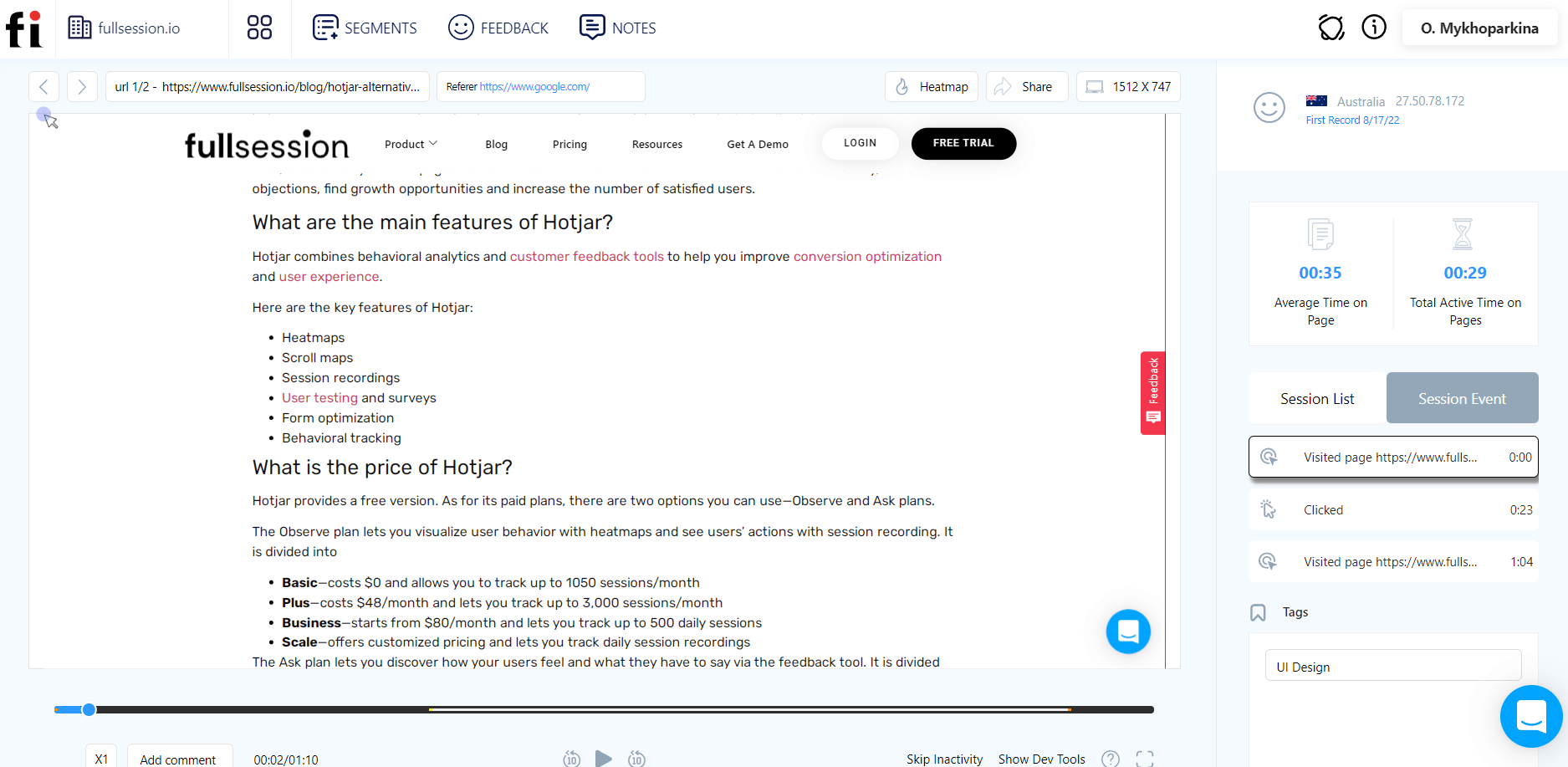Image resolution: width=1568 pixels, height=767 pixels.
Task: Select the Clicked event at 0:23
Action: pyautogui.click(x=1393, y=509)
